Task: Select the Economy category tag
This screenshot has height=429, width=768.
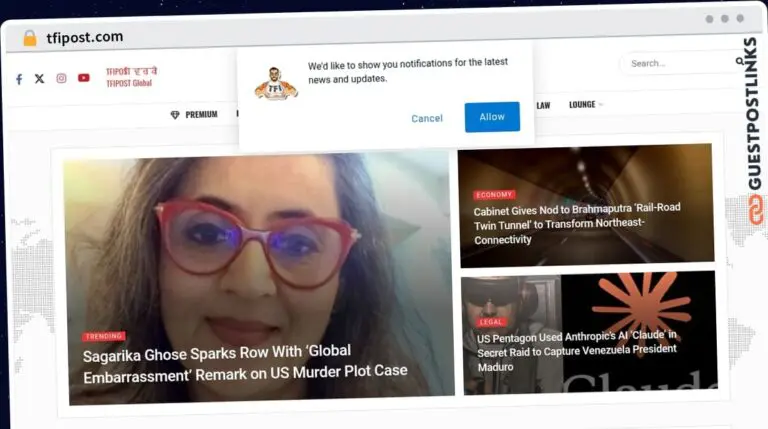Action: tap(495, 194)
